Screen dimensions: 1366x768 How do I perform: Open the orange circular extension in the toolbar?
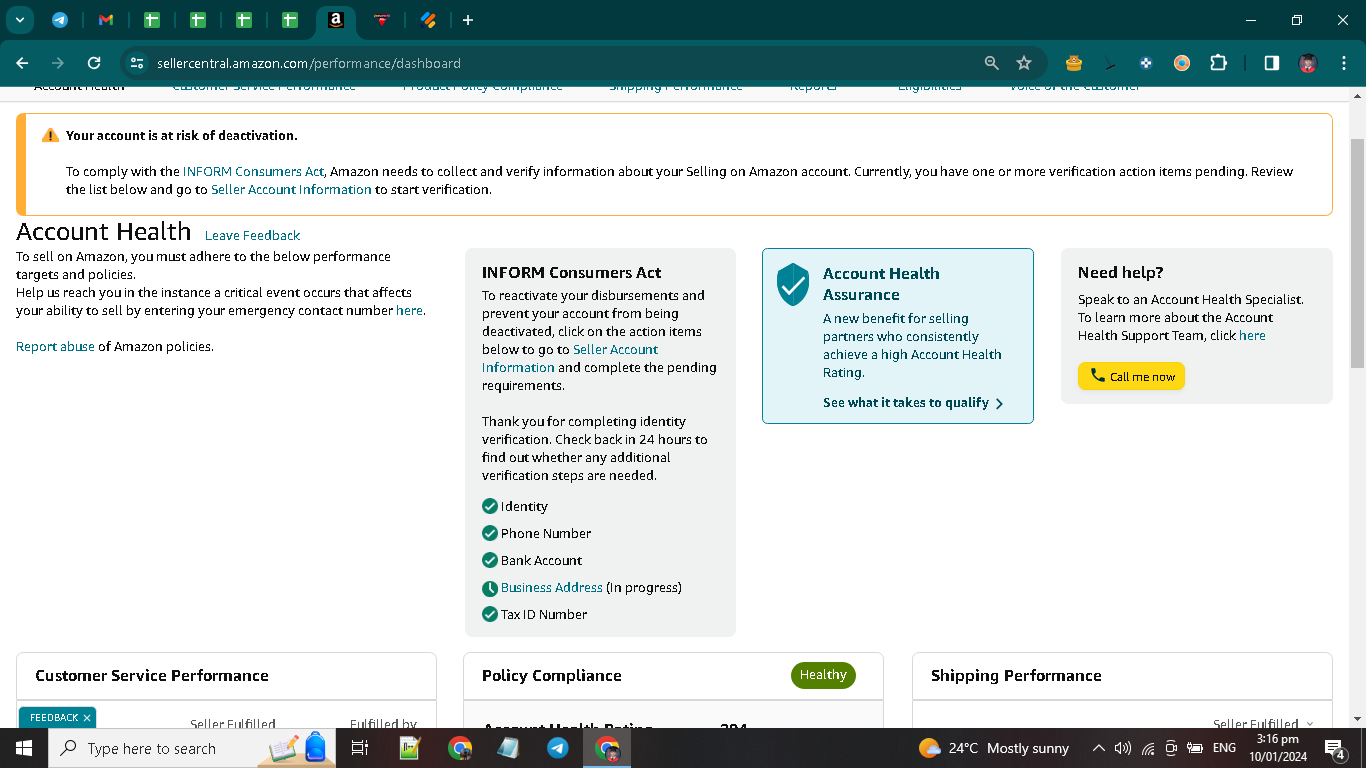(x=1182, y=63)
